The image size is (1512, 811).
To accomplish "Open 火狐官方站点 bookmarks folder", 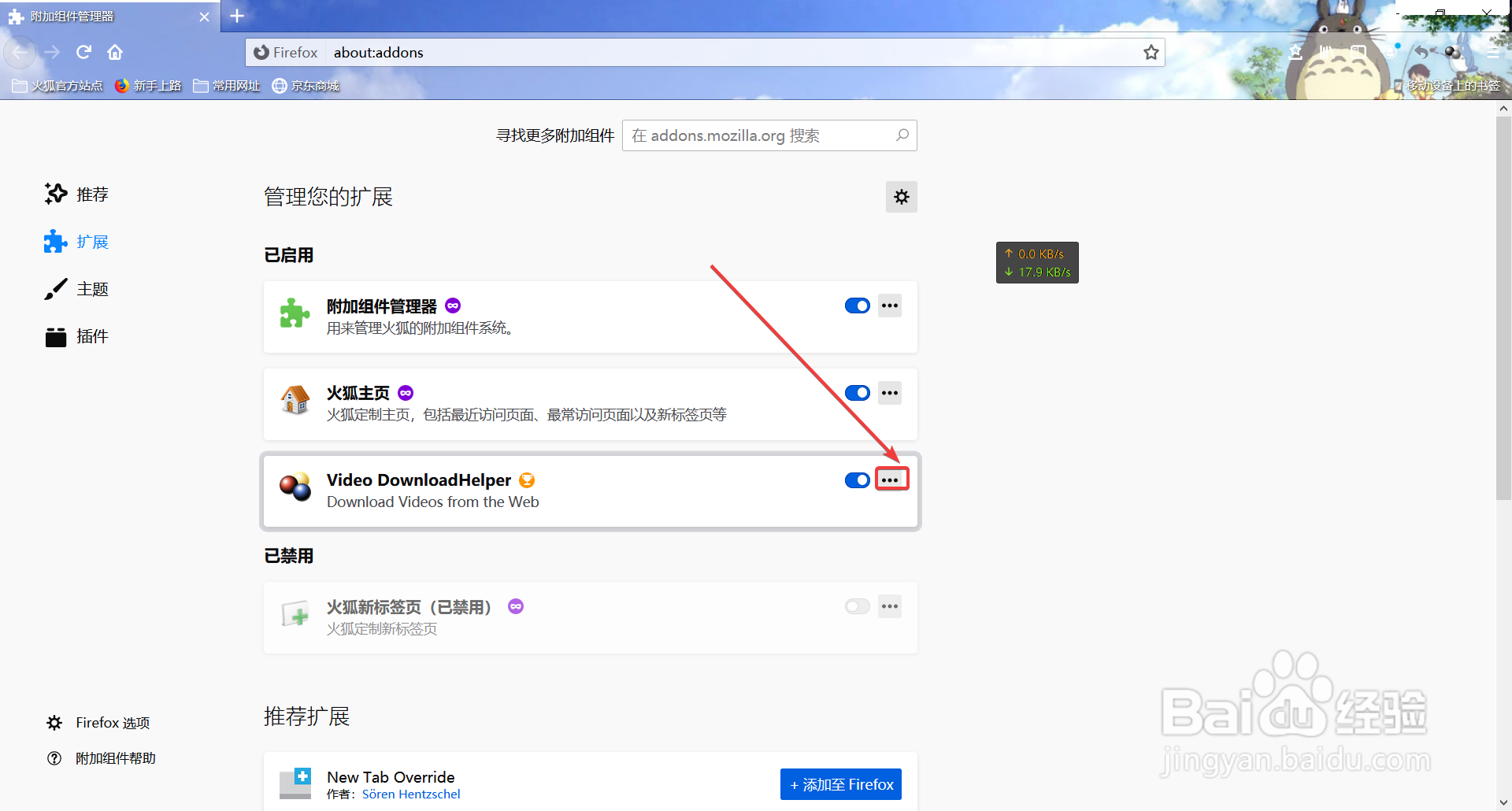I will click(57, 86).
